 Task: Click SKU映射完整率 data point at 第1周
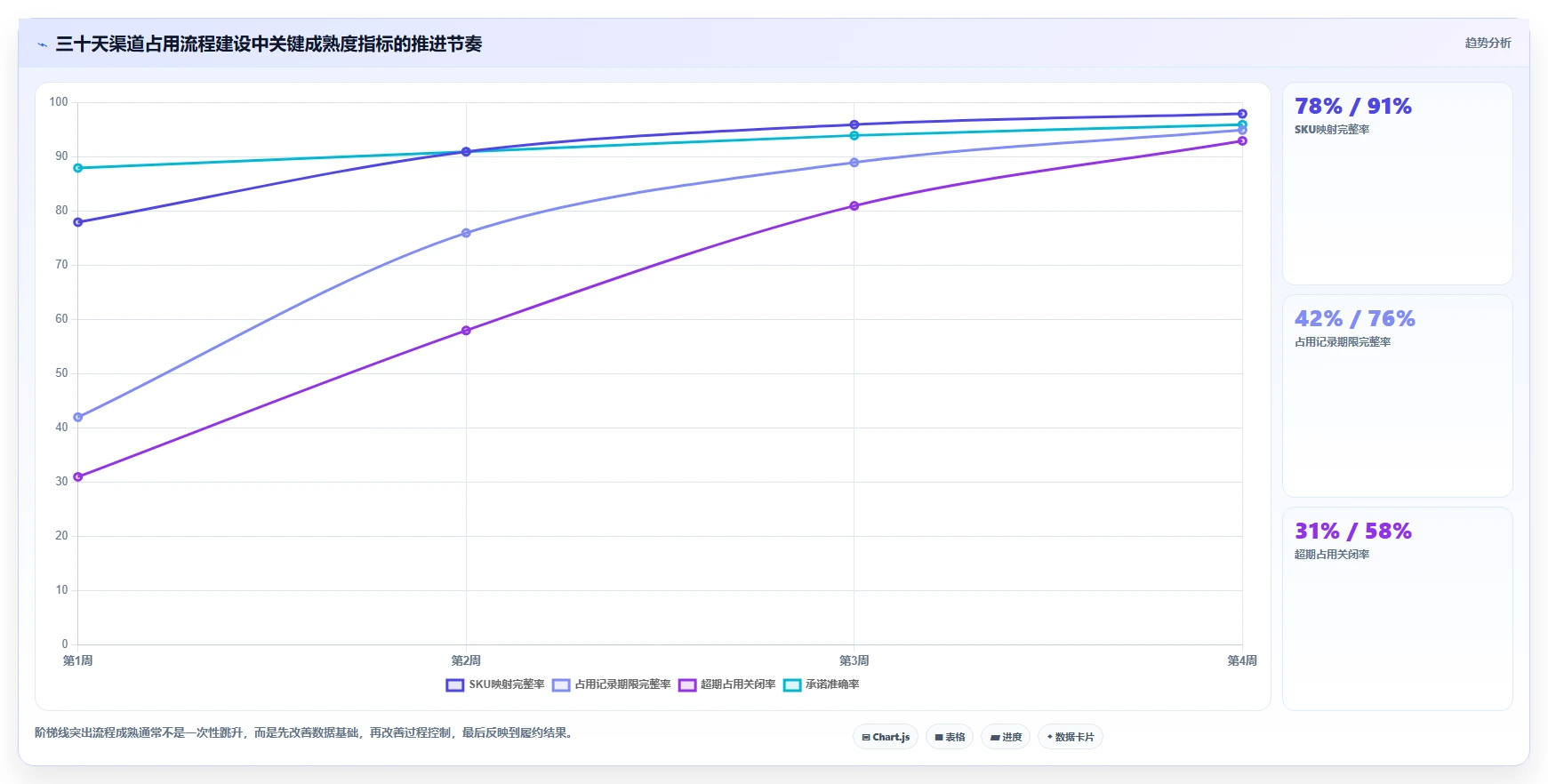(x=78, y=222)
